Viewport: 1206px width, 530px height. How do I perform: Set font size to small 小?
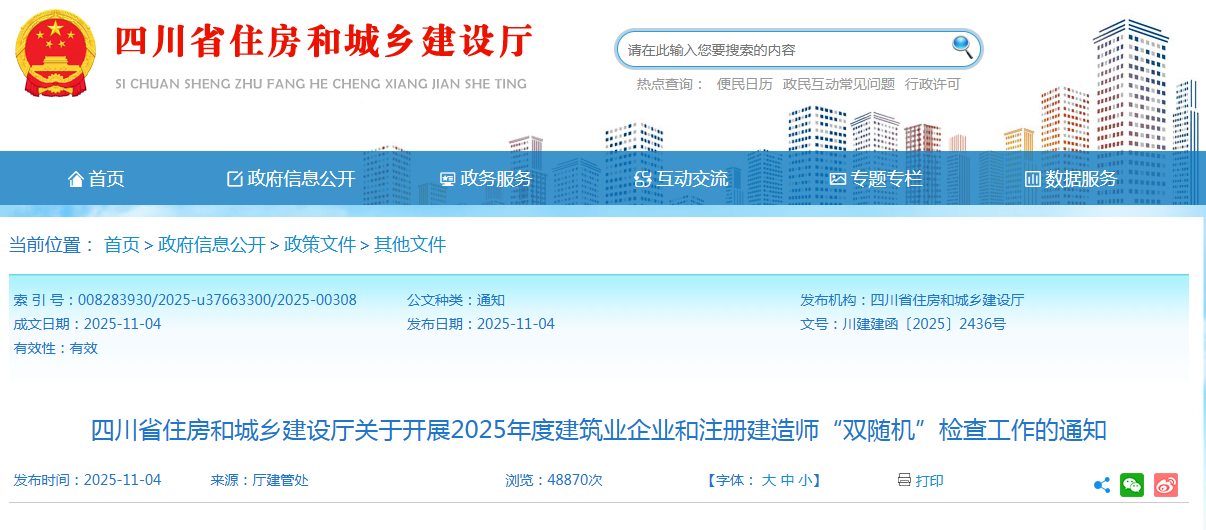coord(805,481)
